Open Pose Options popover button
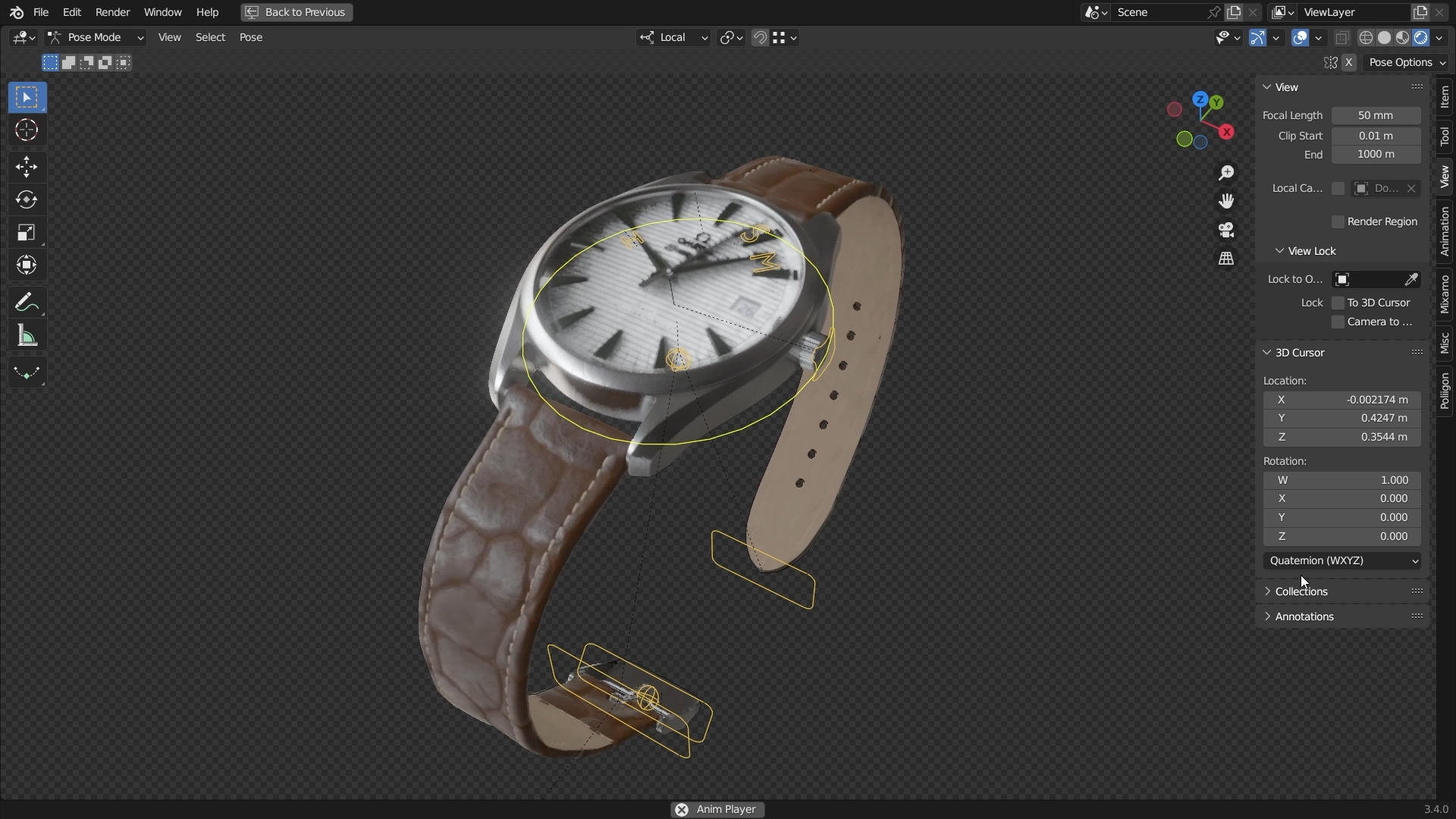 coord(1407,62)
